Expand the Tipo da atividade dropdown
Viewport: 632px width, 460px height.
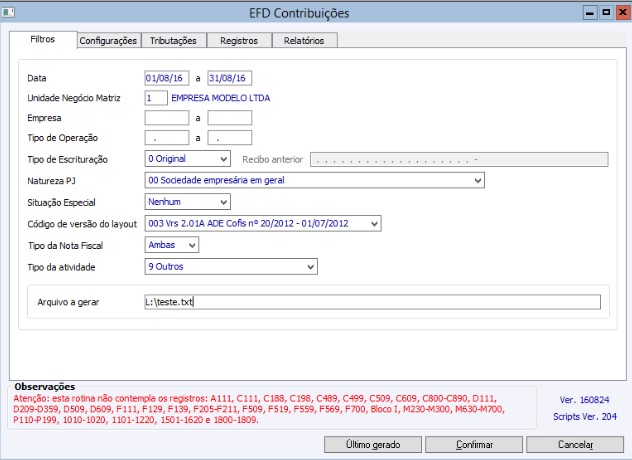[x=231, y=266]
